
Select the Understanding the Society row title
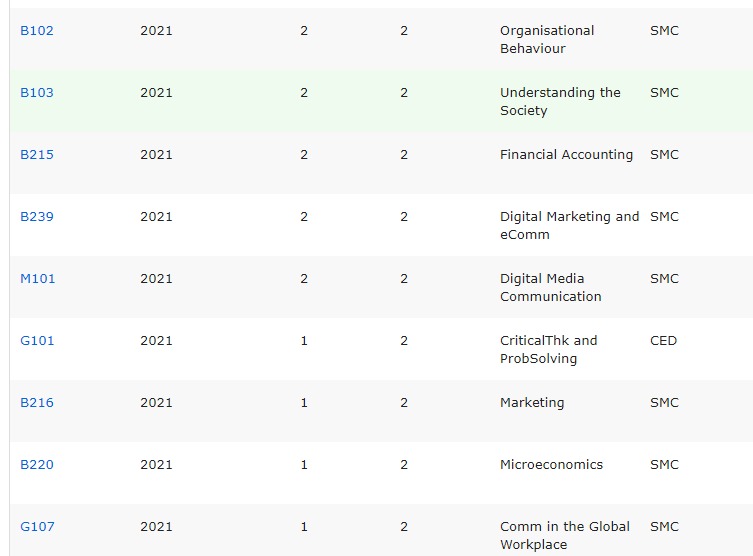560,102
